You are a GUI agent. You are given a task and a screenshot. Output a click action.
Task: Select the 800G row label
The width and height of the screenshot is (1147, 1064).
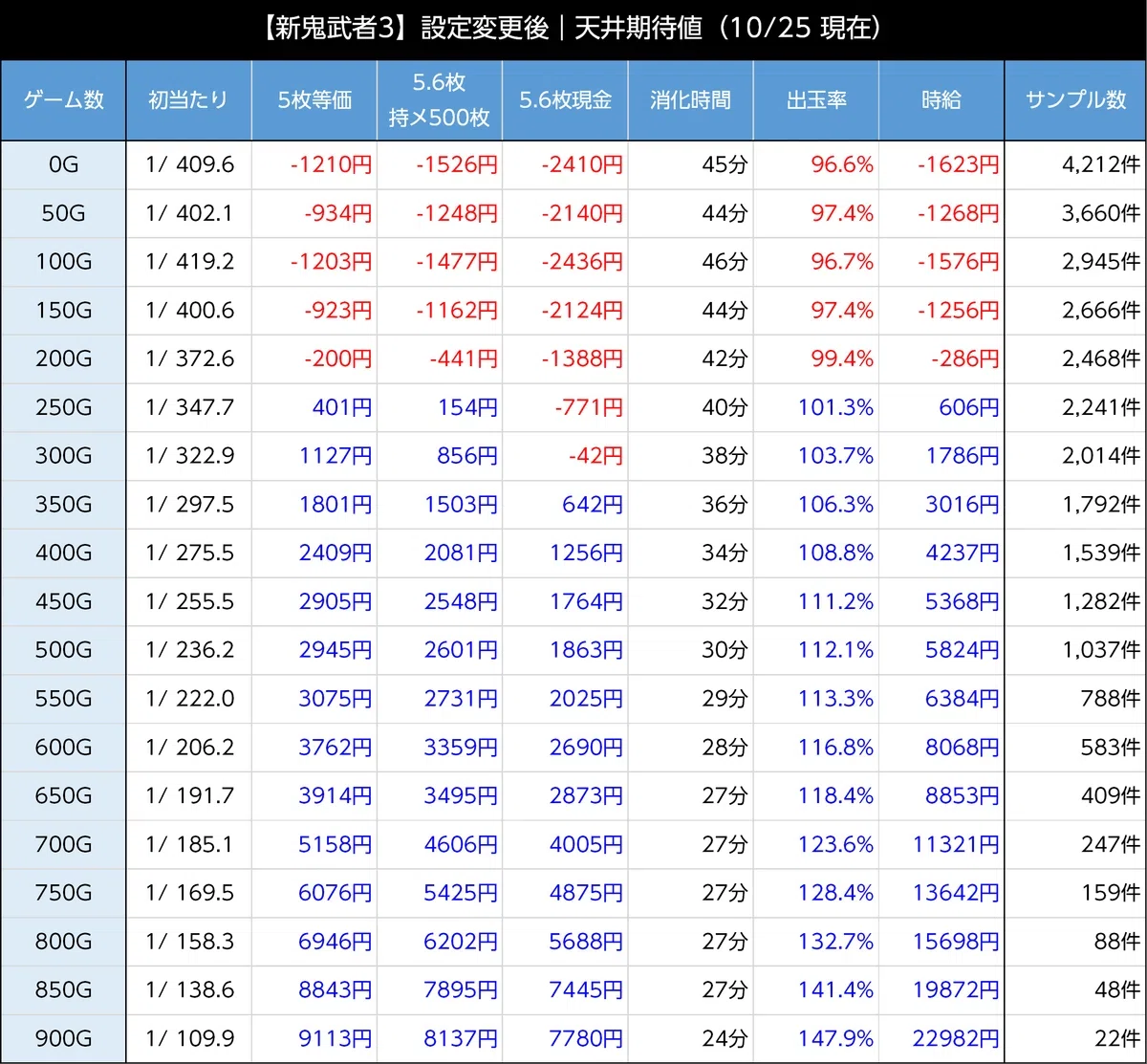coord(63,942)
